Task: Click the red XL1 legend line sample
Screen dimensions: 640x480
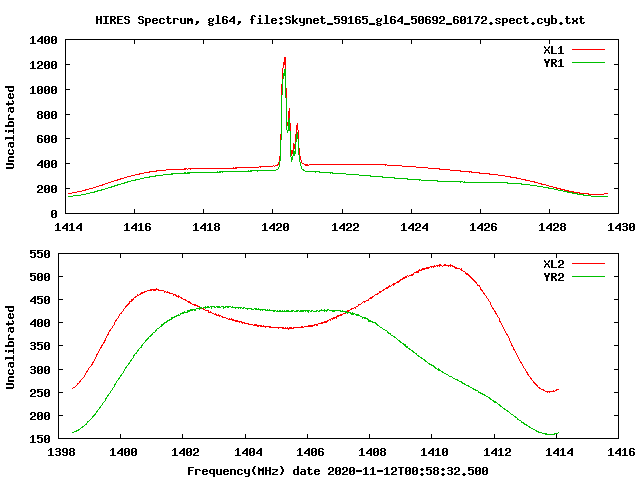Action: click(x=588, y=50)
